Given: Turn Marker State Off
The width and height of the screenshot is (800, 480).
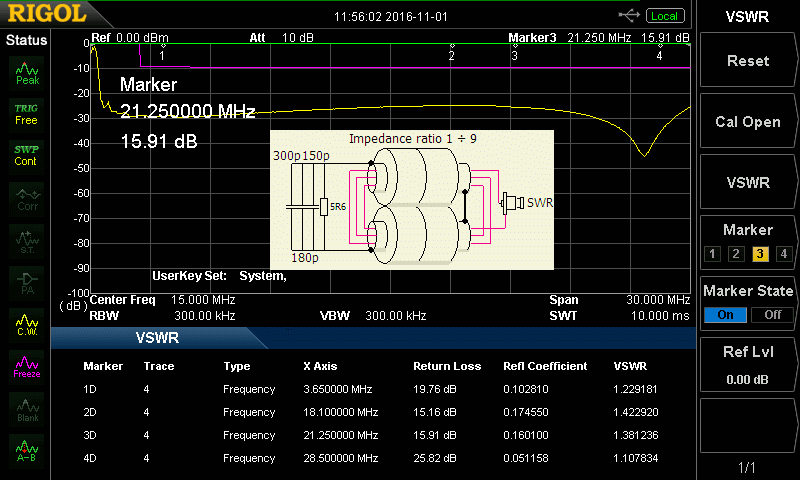Looking at the screenshot, I should coord(771,314).
